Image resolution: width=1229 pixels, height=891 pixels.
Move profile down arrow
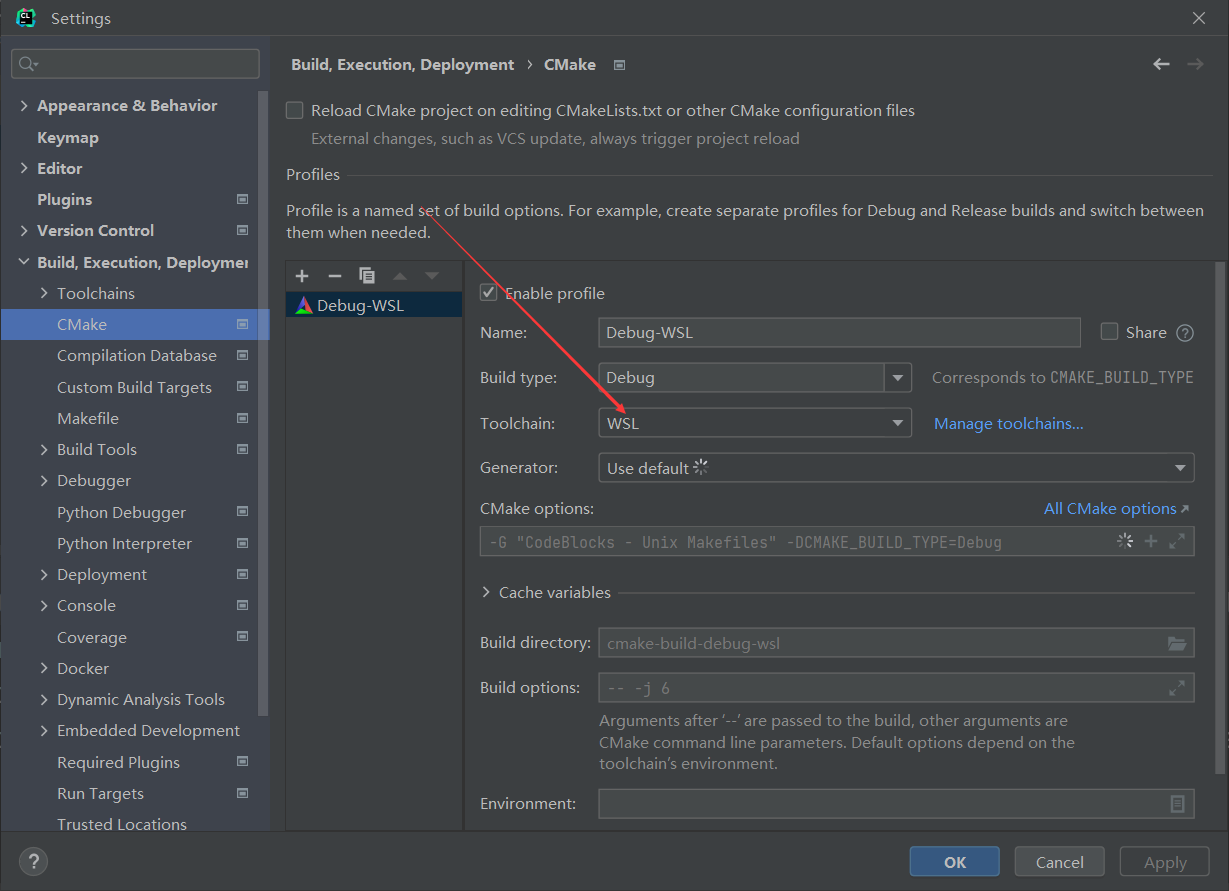[x=432, y=276]
